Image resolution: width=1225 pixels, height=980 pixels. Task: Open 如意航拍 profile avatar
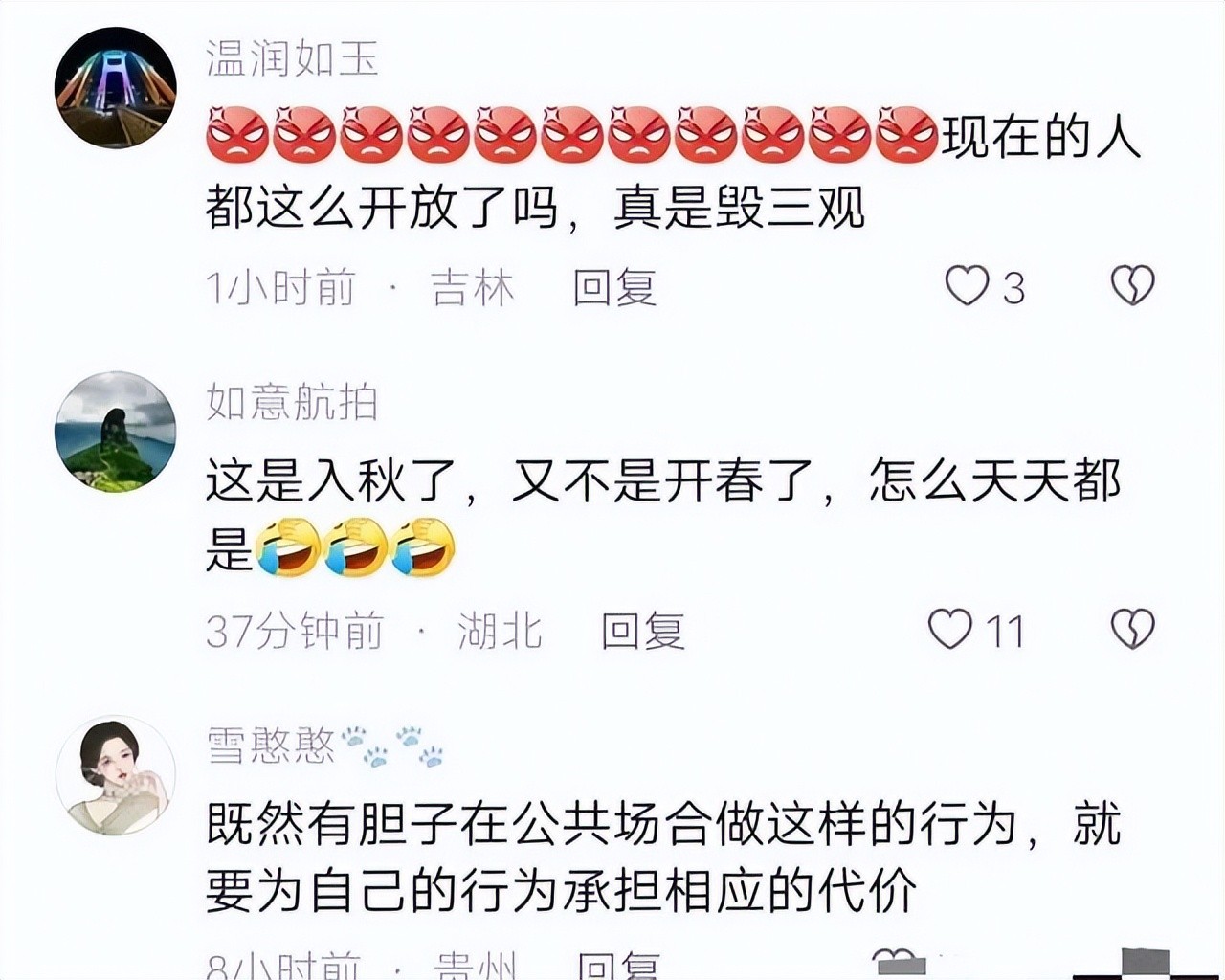click(x=116, y=432)
